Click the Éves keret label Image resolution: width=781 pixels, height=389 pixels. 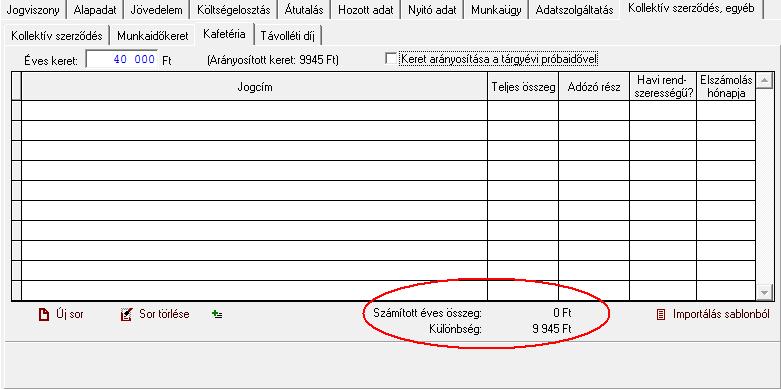point(51,61)
